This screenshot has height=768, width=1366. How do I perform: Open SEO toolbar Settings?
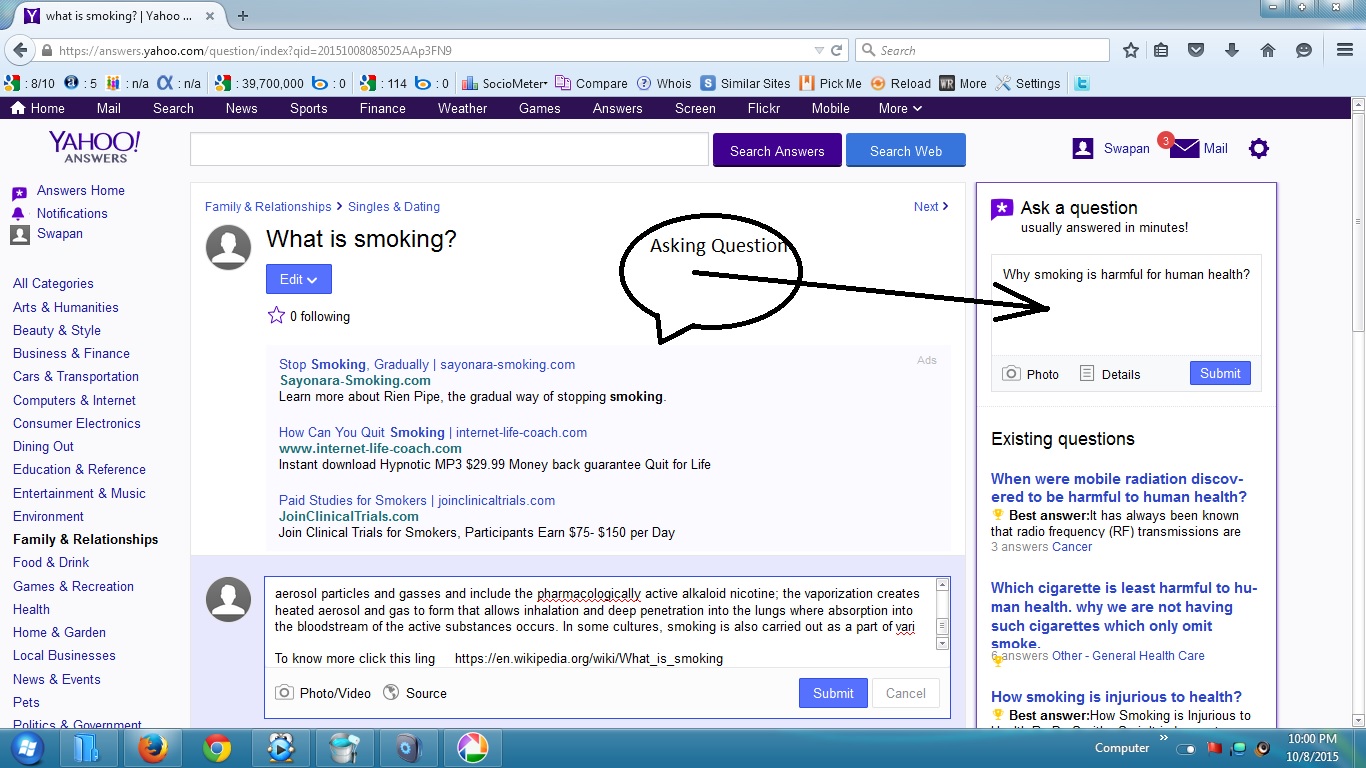(x=1028, y=84)
